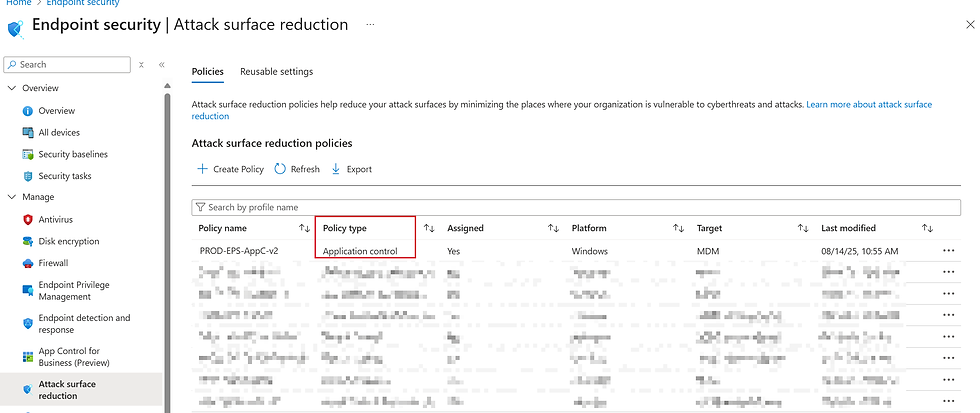Click Yes in Assigned column
The image size is (980, 413).
pos(454,251)
